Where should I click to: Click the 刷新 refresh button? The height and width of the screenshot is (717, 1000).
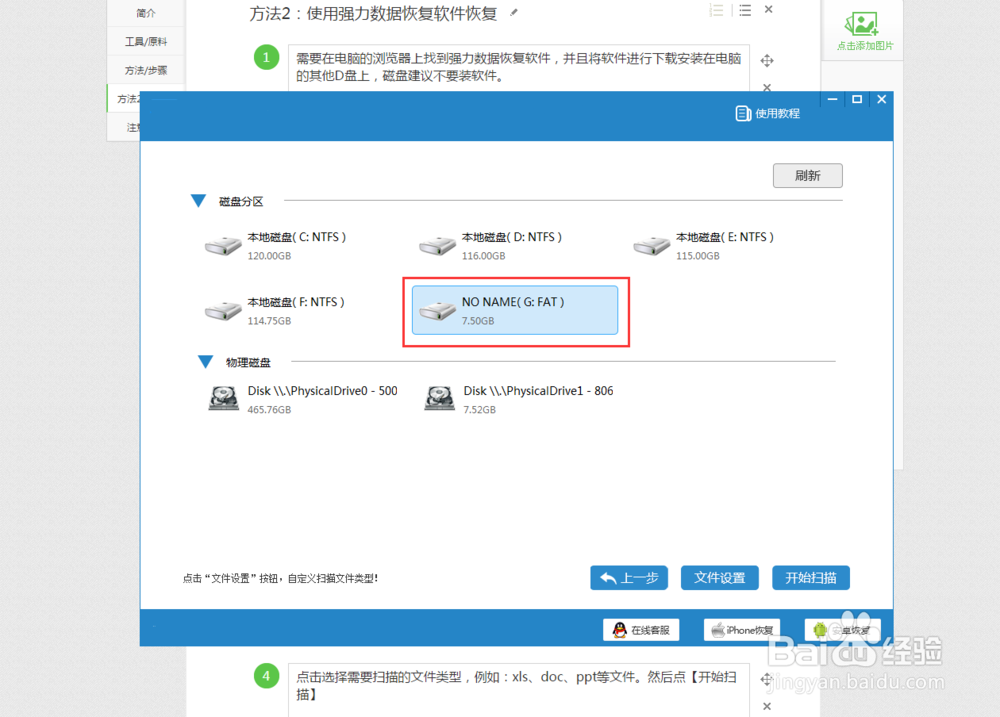pyautogui.click(x=807, y=175)
